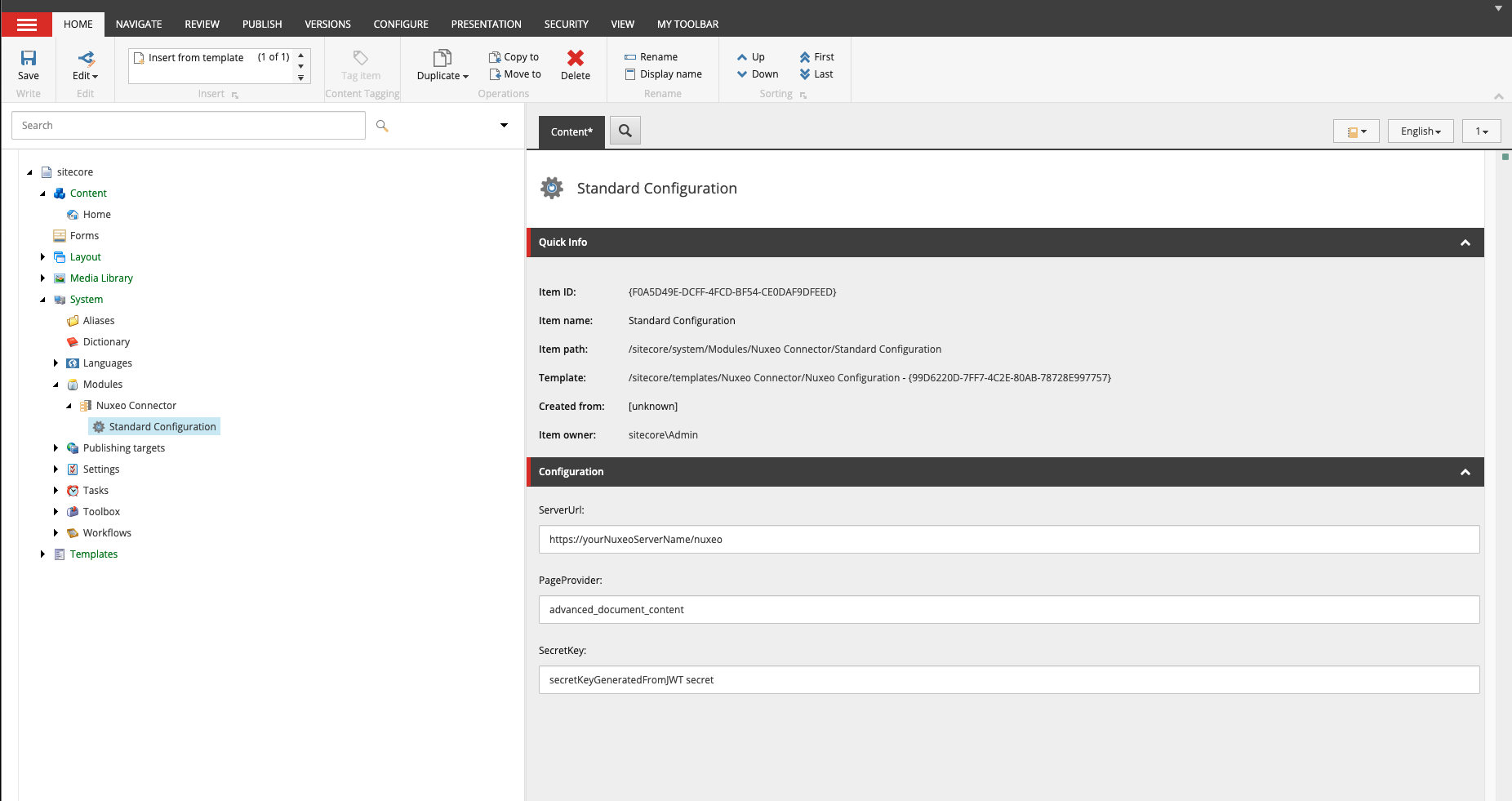Screen dimensions: 1512x801
Task: Click the Layout node icon
Action: tap(60, 257)
